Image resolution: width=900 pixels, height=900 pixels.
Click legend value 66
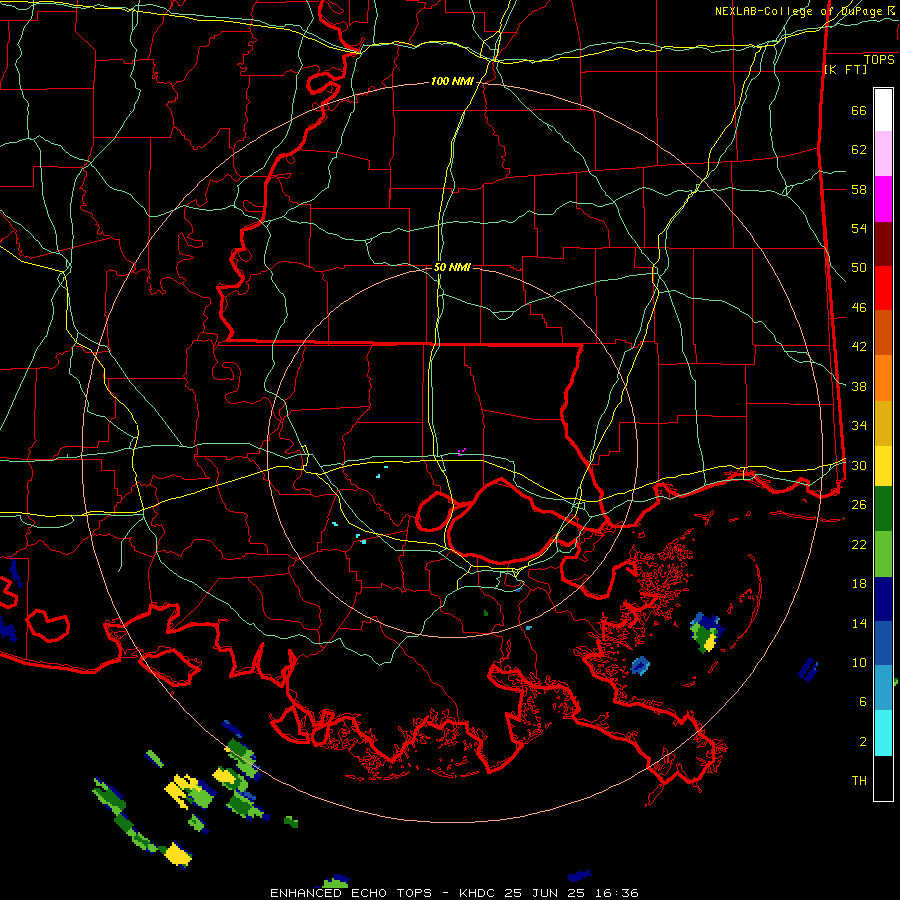point(859,110)
